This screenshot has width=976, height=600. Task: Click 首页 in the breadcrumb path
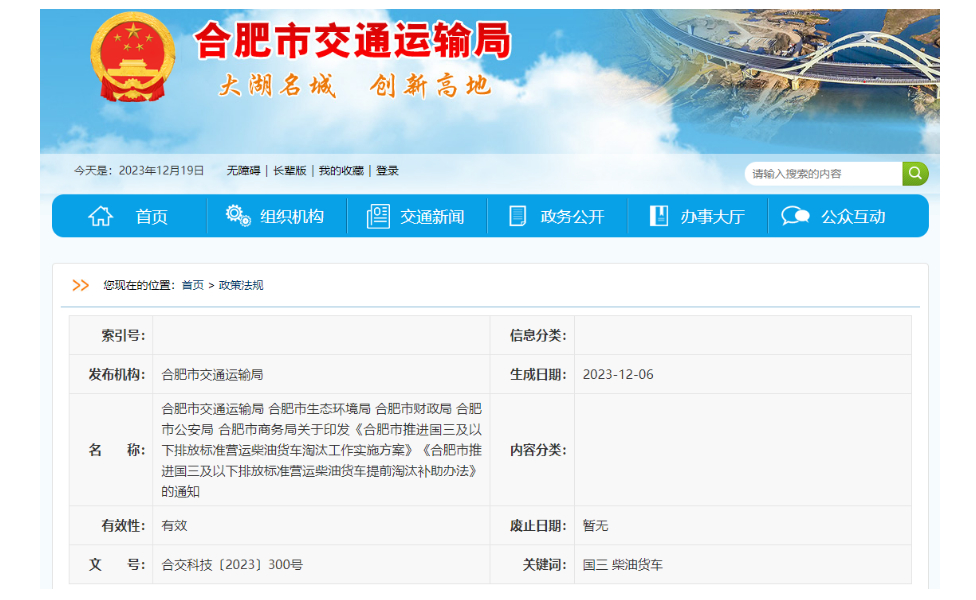[x=192, y=286]
